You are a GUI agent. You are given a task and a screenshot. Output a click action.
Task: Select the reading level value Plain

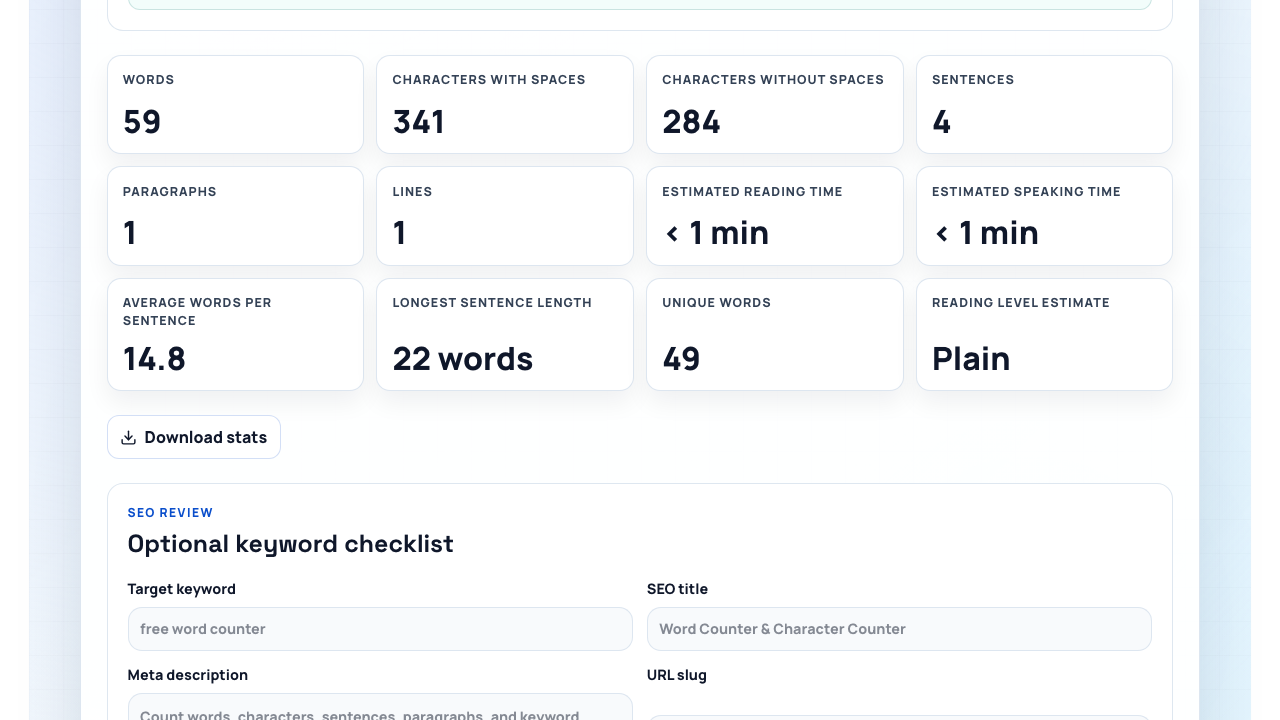(x=971, y=359)
